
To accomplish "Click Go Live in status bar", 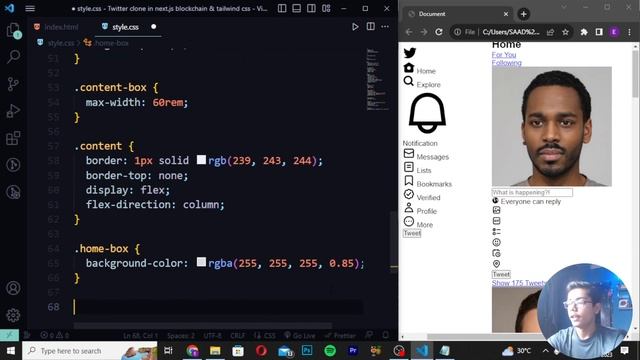I will coord(300,336).
